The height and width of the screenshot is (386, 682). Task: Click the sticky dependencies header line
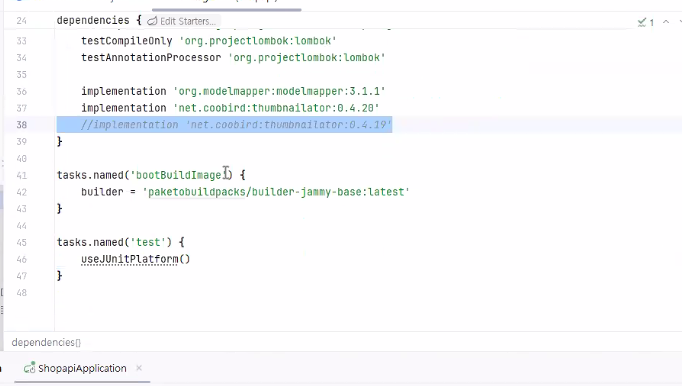coord(99,20)
